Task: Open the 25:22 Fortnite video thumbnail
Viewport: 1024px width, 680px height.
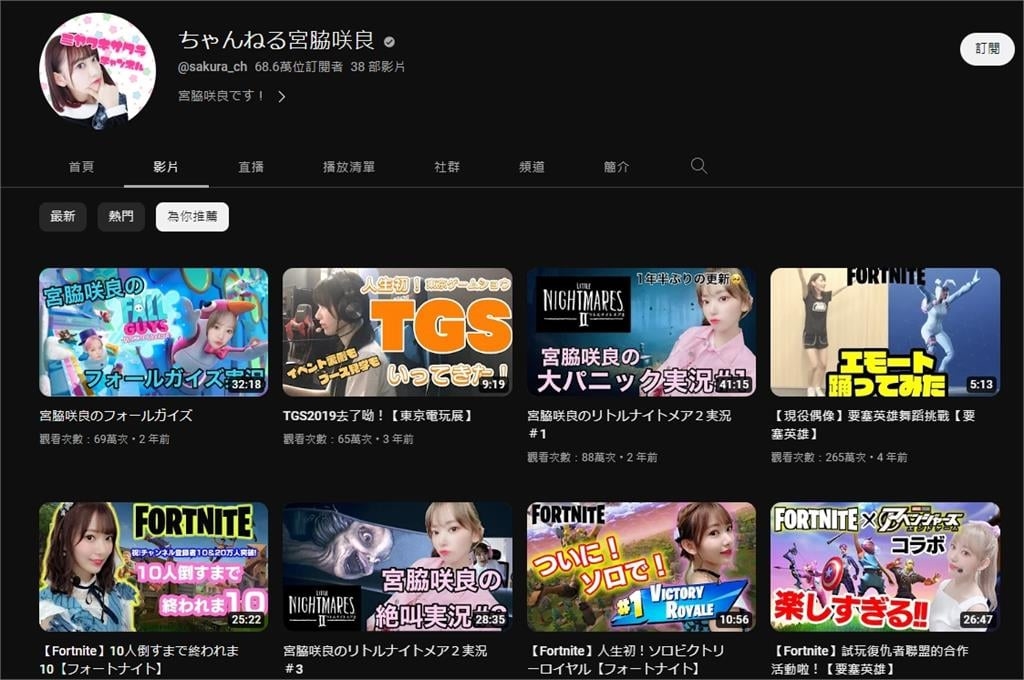Action: pos(153,566)
